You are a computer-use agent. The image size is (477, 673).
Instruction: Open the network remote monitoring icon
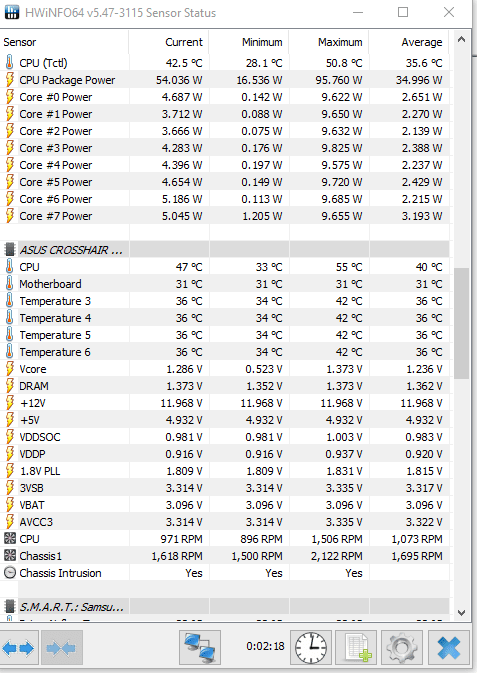pos(200,648)
